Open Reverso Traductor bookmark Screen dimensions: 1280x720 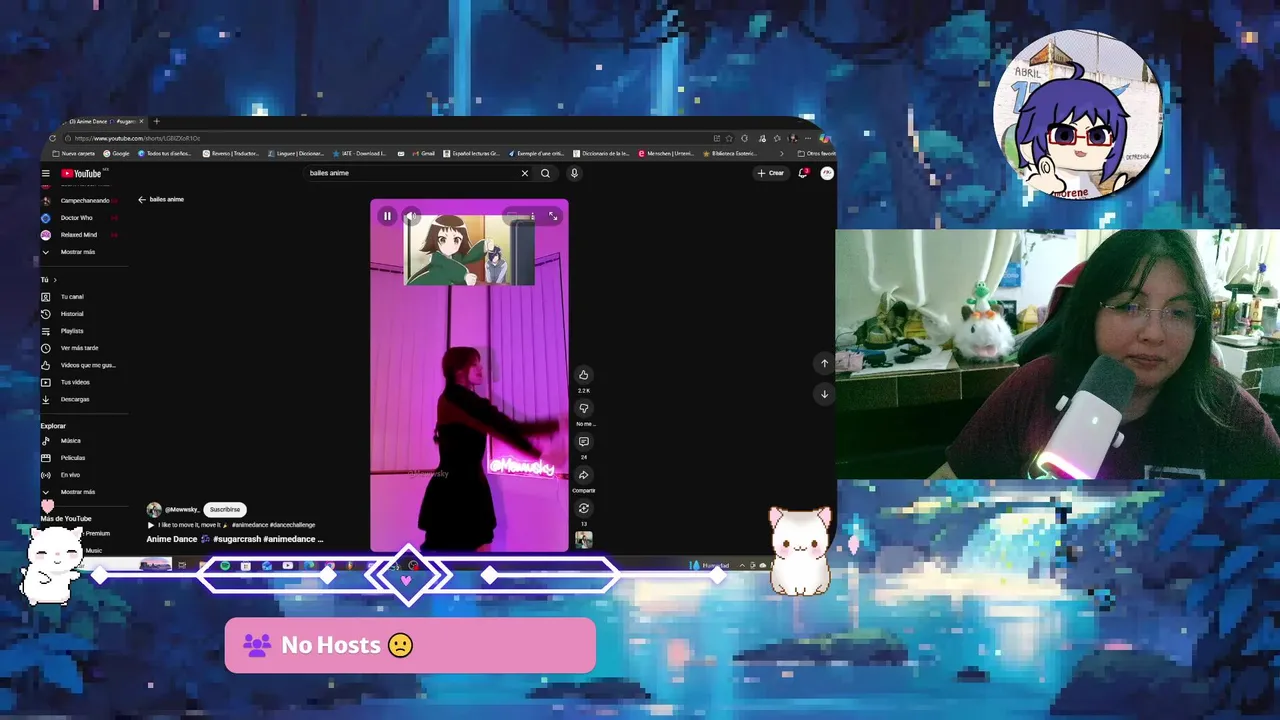click(x=231, y=154)
